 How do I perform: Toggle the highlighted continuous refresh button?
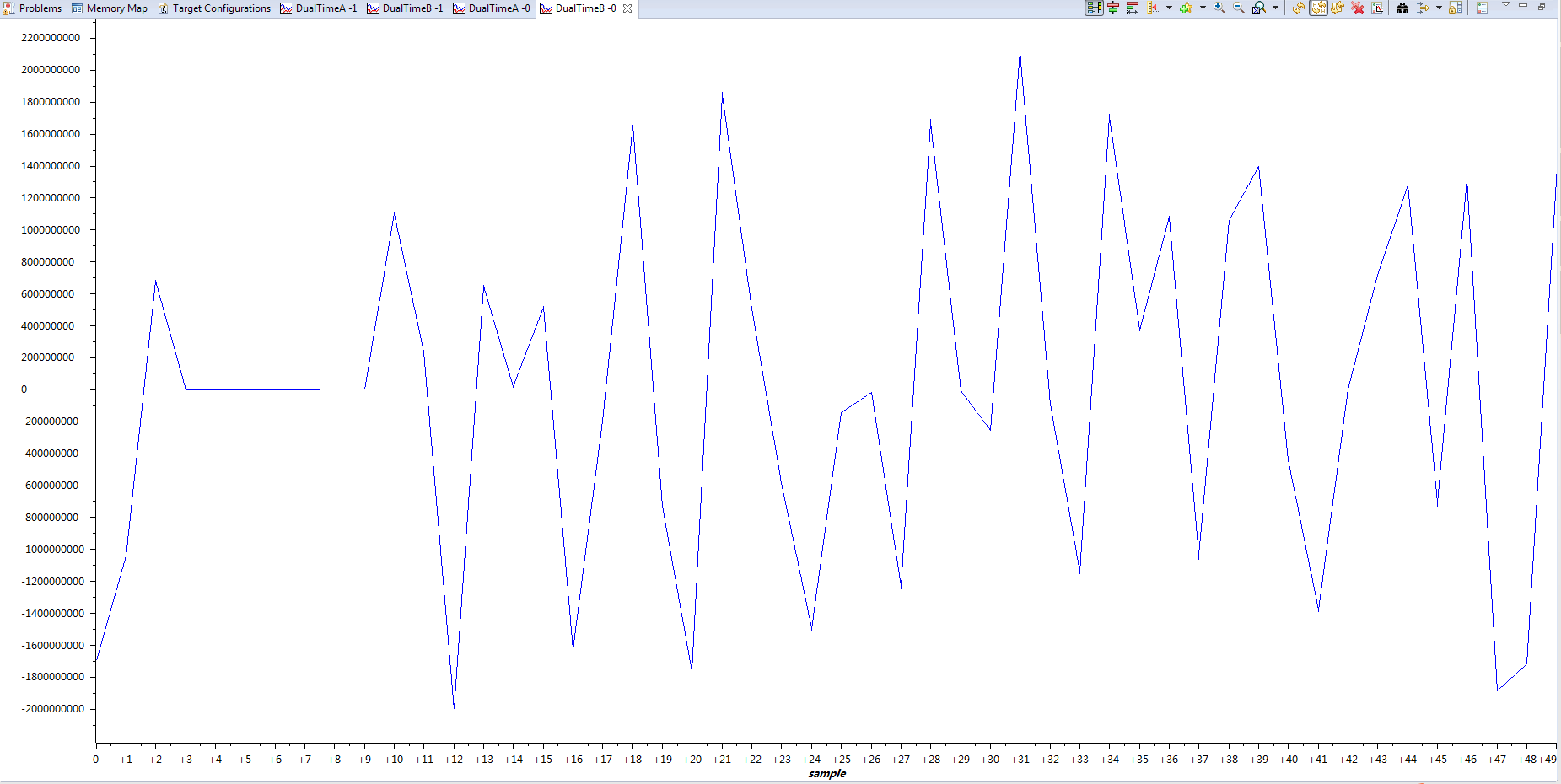click(1318, 8)
